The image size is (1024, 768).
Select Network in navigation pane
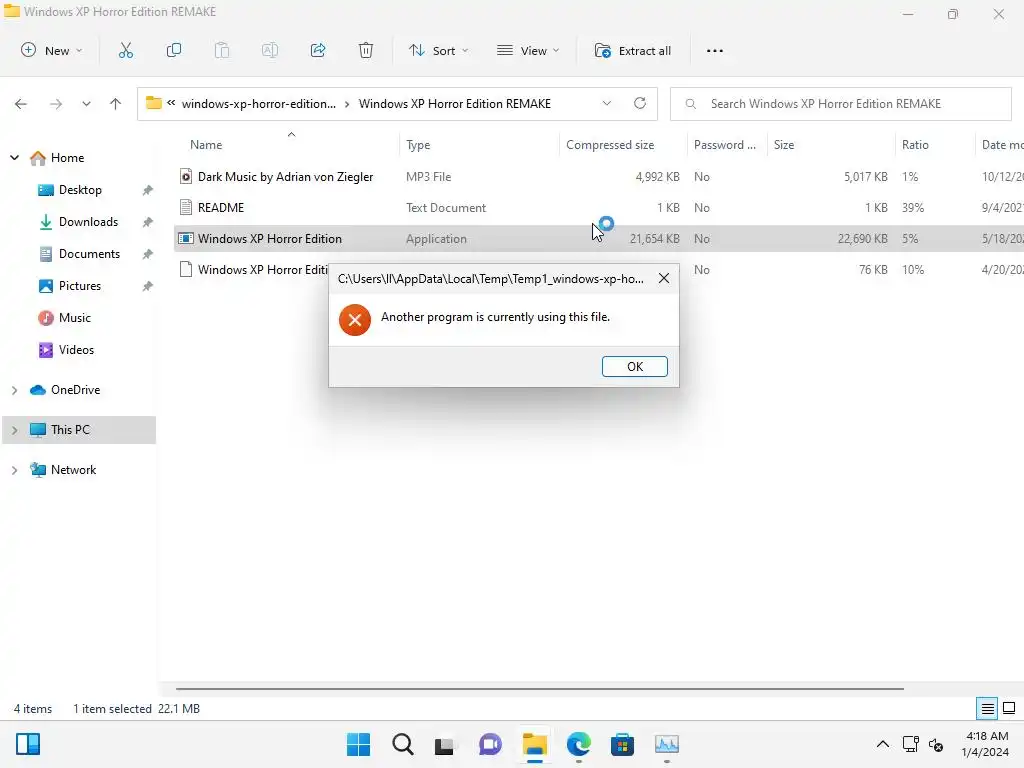pos(63,470)
